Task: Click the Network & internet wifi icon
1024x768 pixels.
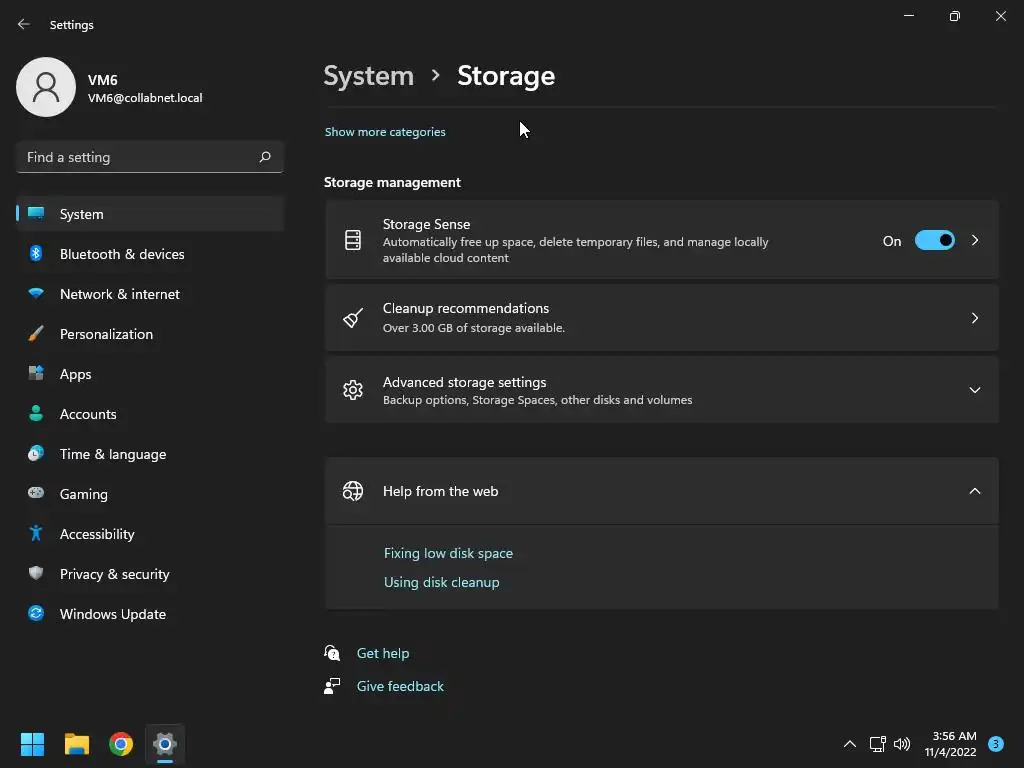Action: tap(36, 294)
